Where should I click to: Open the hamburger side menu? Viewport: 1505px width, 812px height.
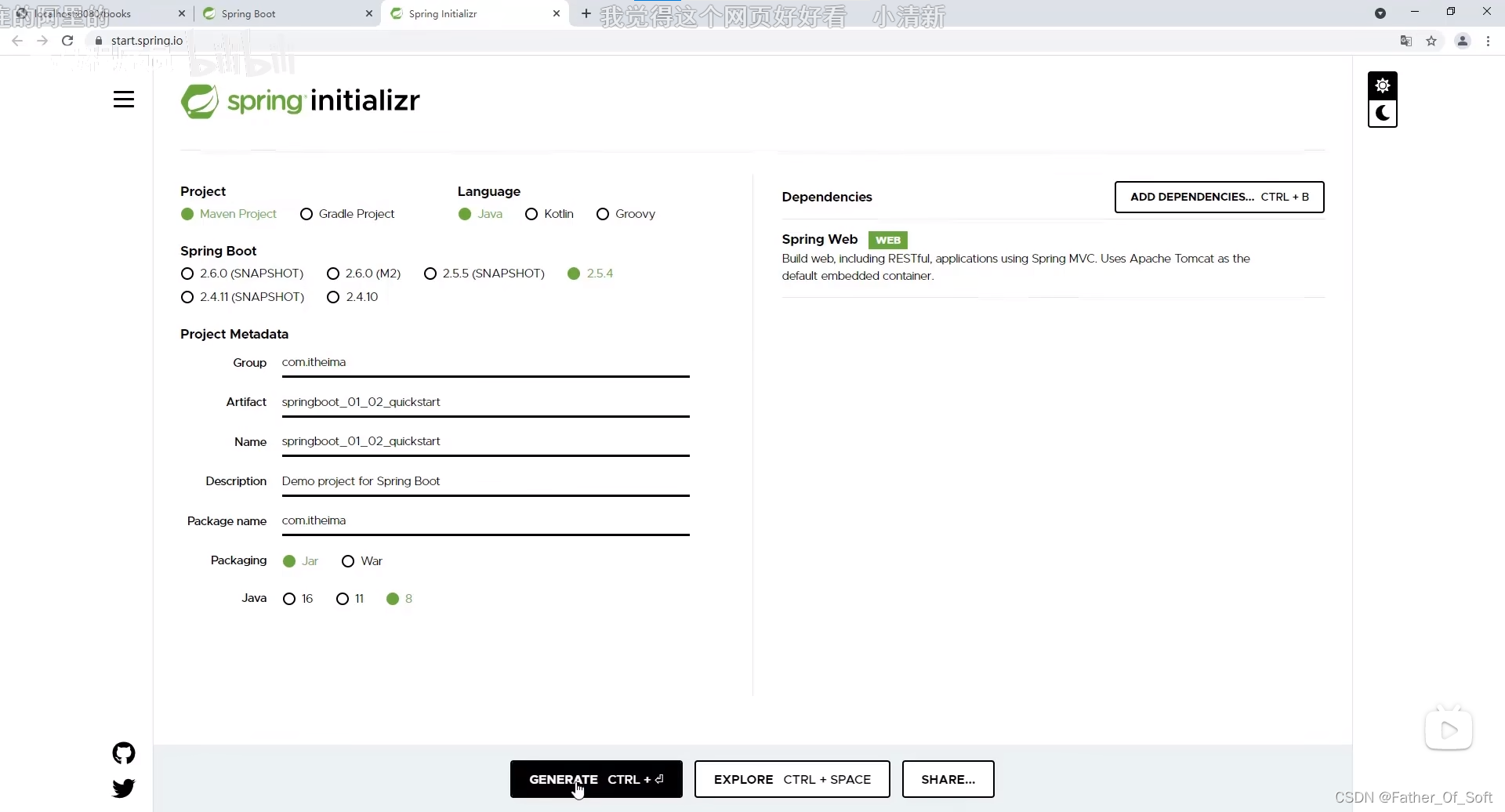coord(124,100)
